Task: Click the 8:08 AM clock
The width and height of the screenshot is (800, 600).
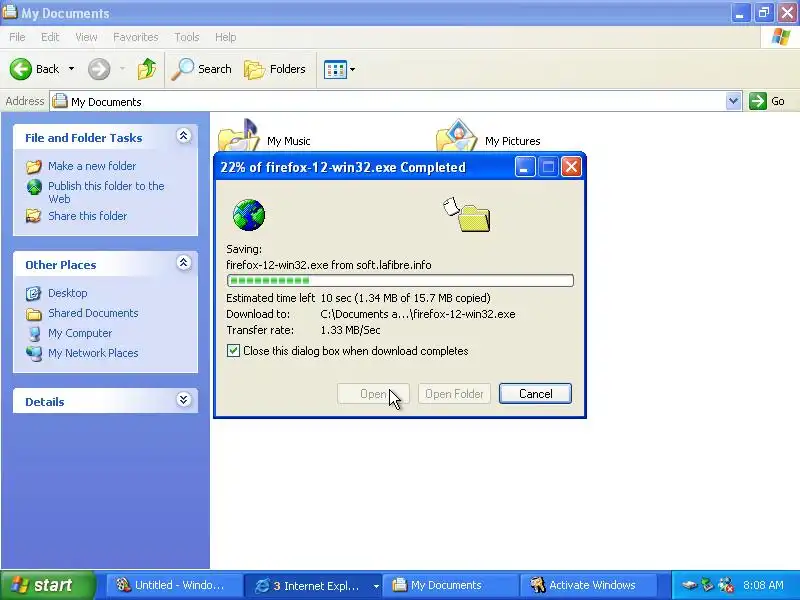Action: click(763, 585)
